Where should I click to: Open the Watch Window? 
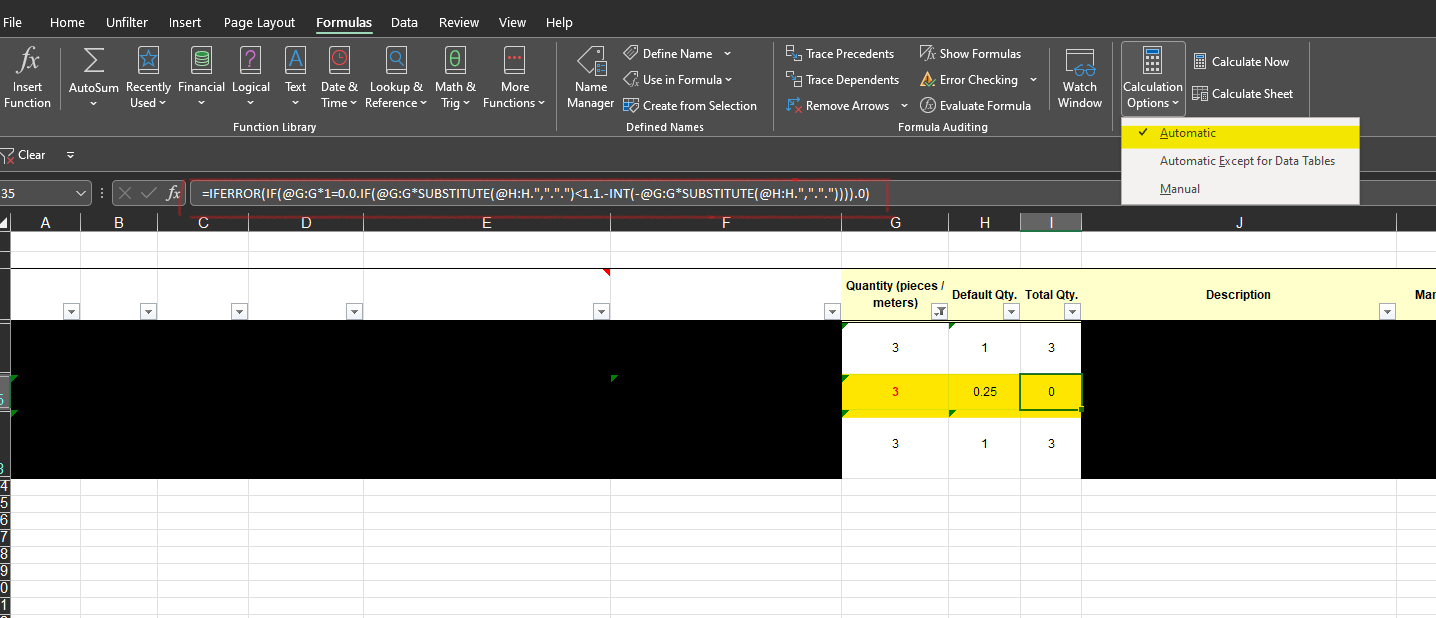pos(1080,78)
